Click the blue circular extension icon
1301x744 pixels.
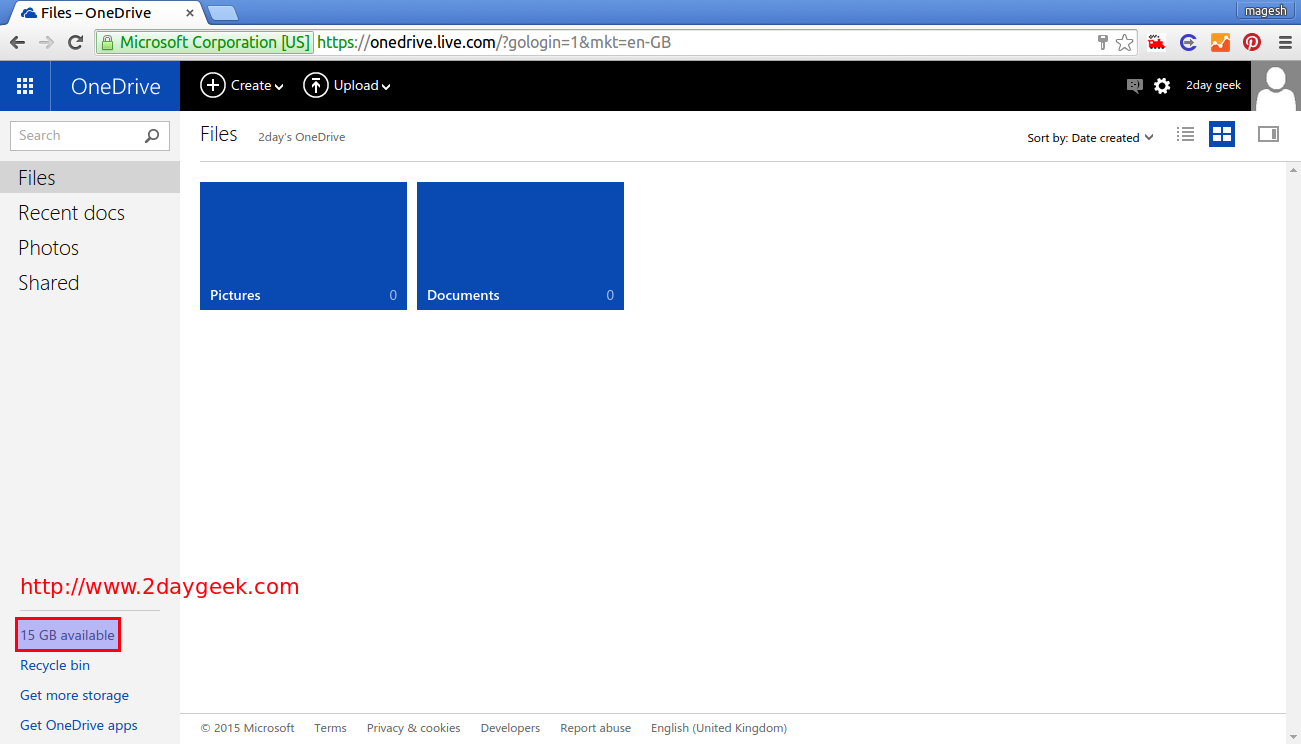[1188, 42]
